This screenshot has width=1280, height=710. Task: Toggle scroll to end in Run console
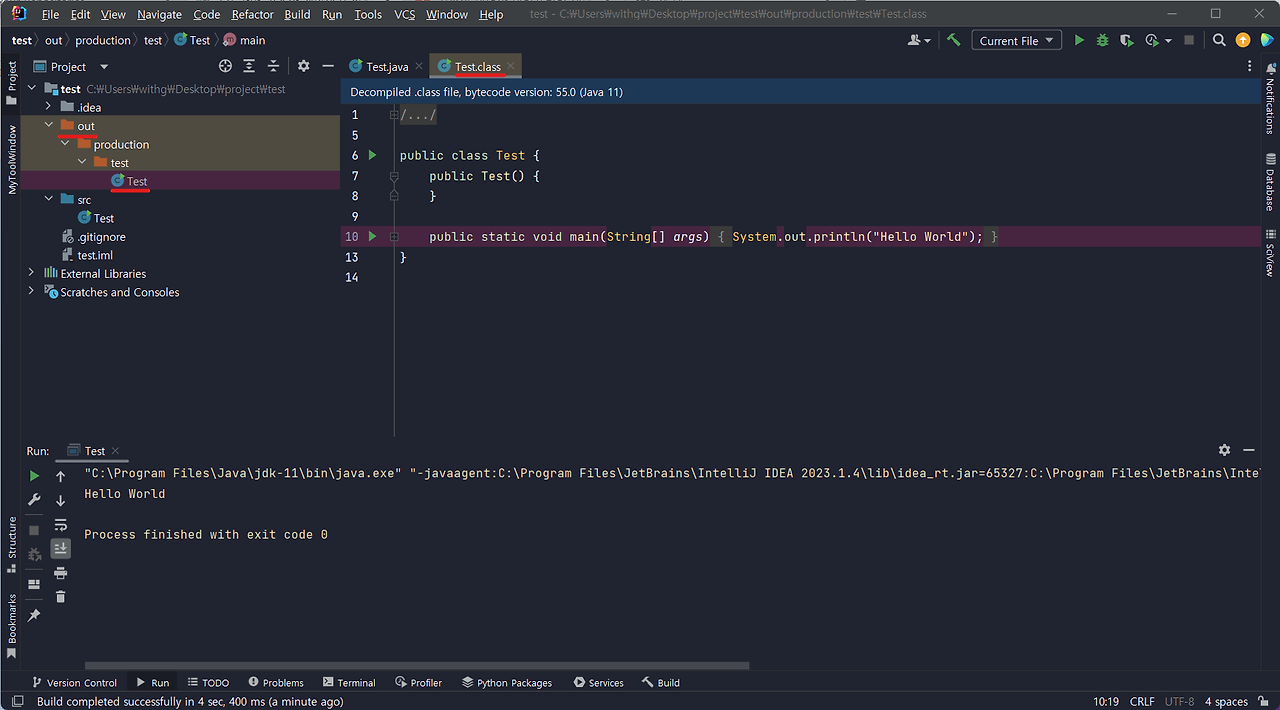pyautogui.click(x=60, y=548)
